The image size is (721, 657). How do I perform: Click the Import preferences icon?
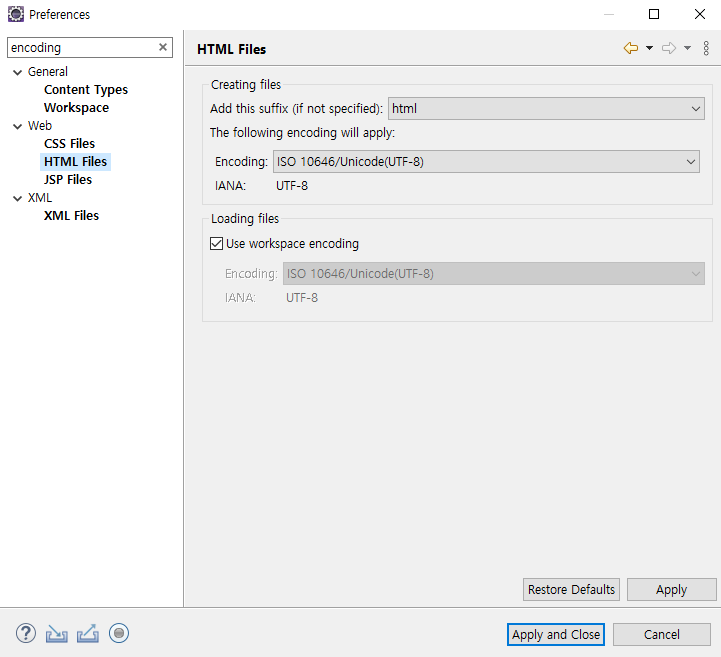57,634
